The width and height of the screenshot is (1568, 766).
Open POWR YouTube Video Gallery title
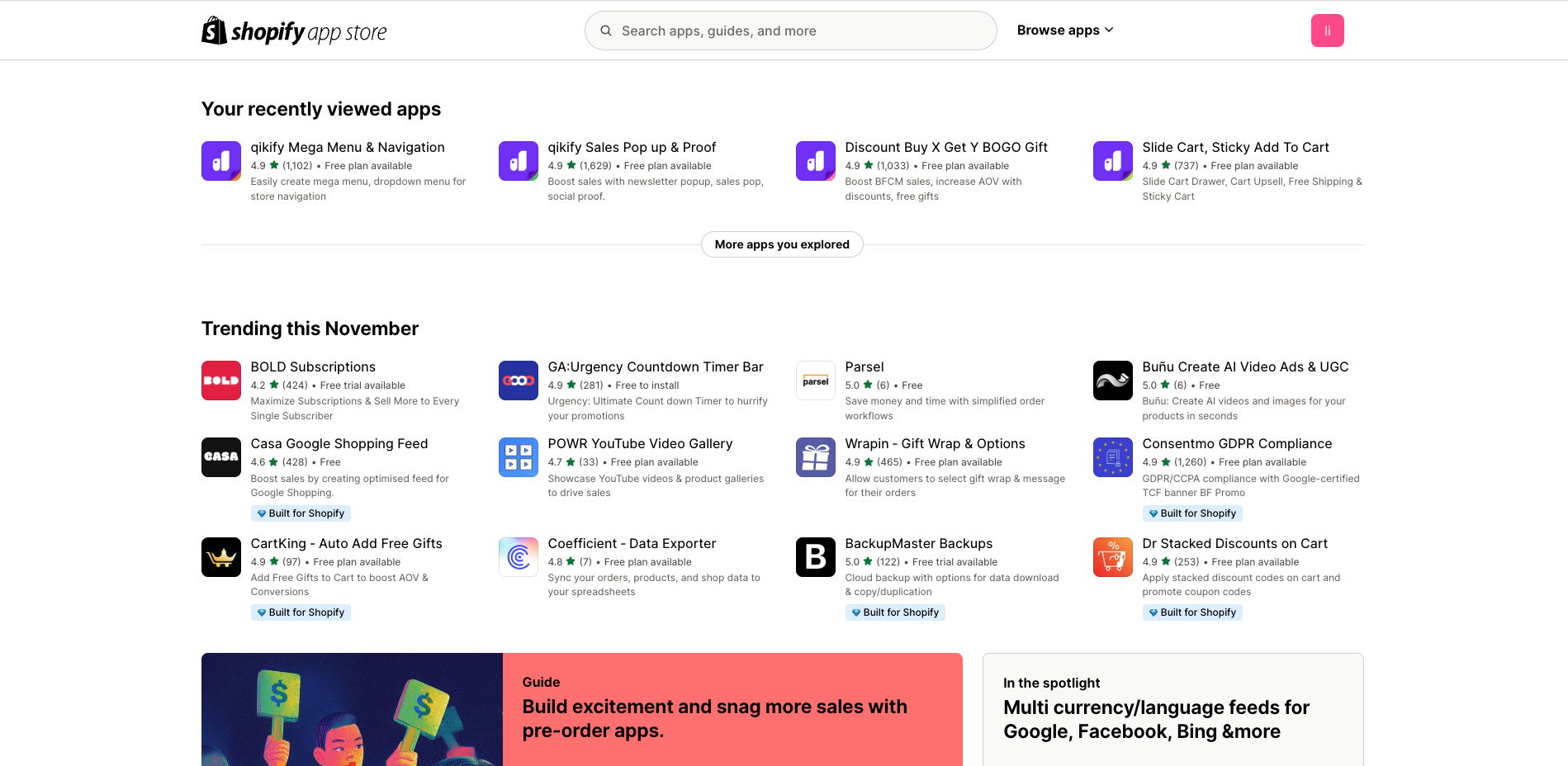click(x=640, y=443)
